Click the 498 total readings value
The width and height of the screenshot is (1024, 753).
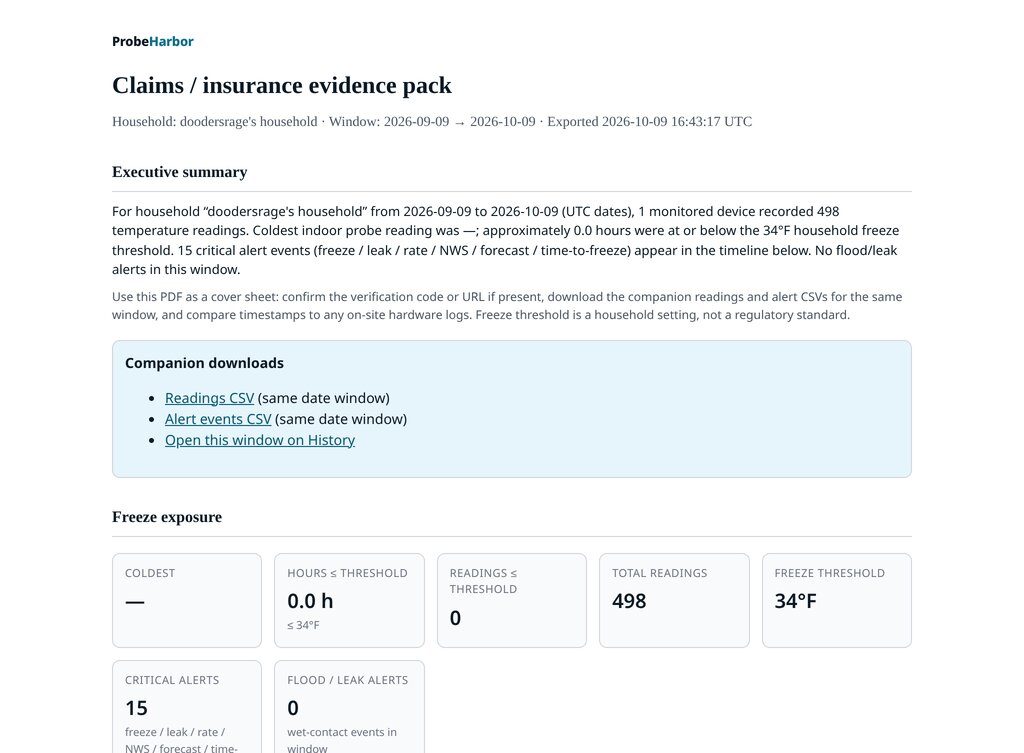629,601
